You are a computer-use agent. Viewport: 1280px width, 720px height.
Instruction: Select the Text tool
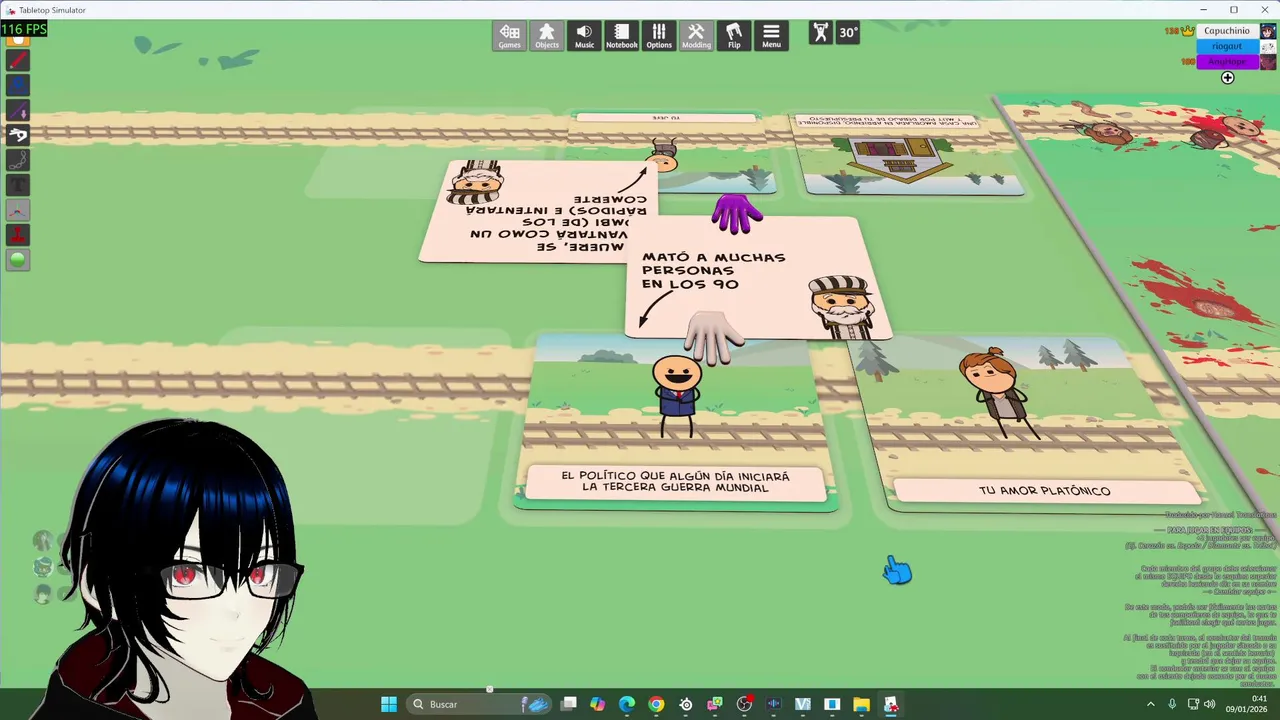coord(18,185)
